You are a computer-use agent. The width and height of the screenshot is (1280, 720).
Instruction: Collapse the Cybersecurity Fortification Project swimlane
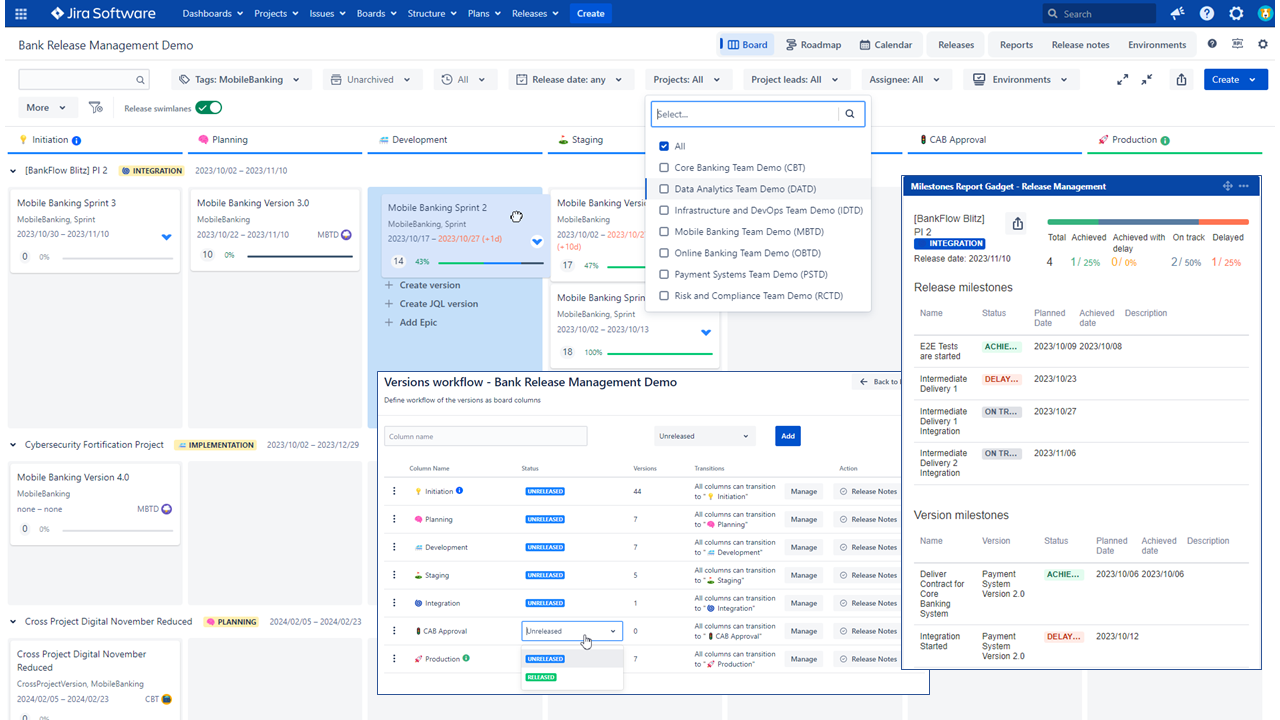14,445
